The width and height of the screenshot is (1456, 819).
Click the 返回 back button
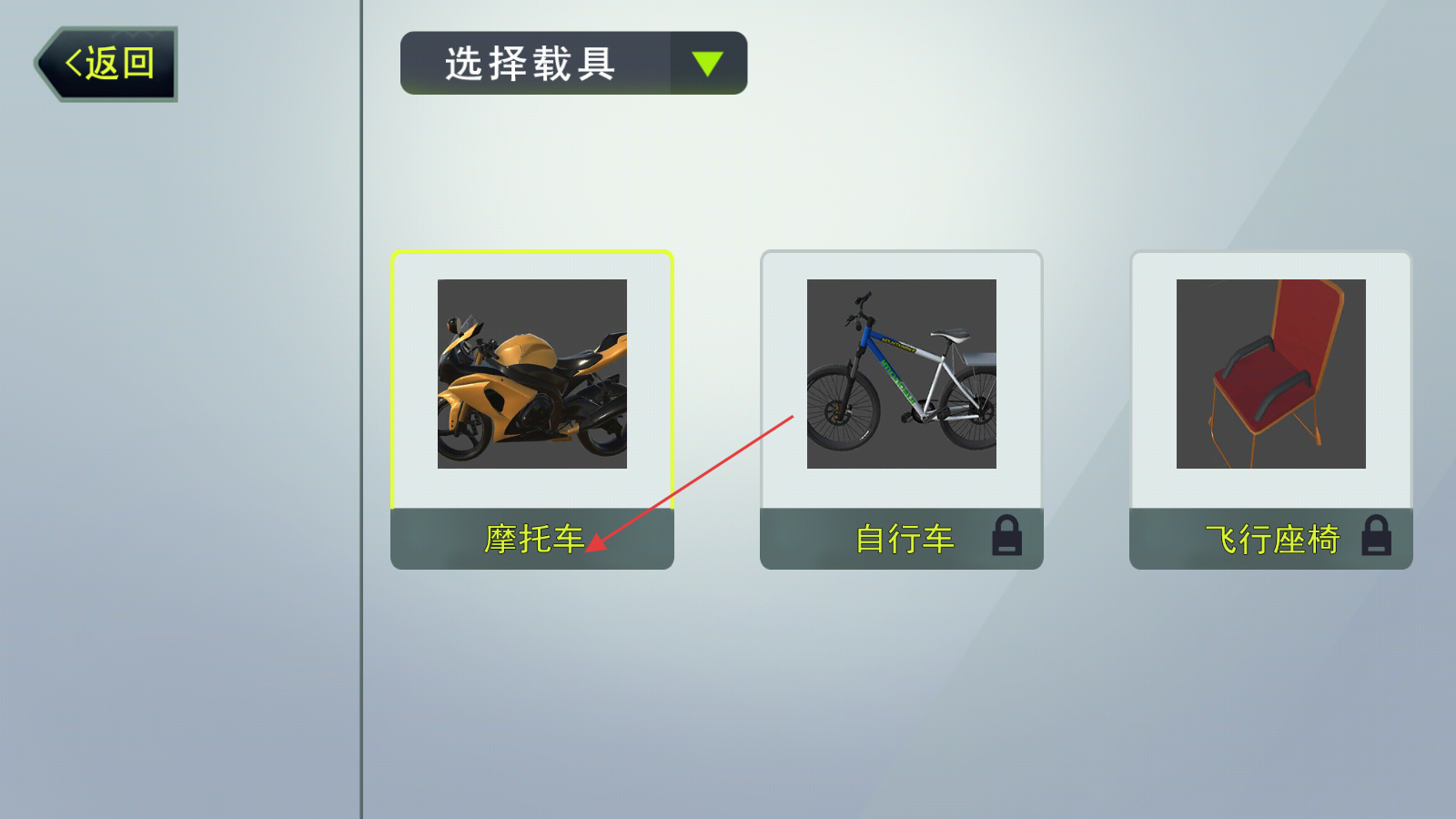[106, 64]
